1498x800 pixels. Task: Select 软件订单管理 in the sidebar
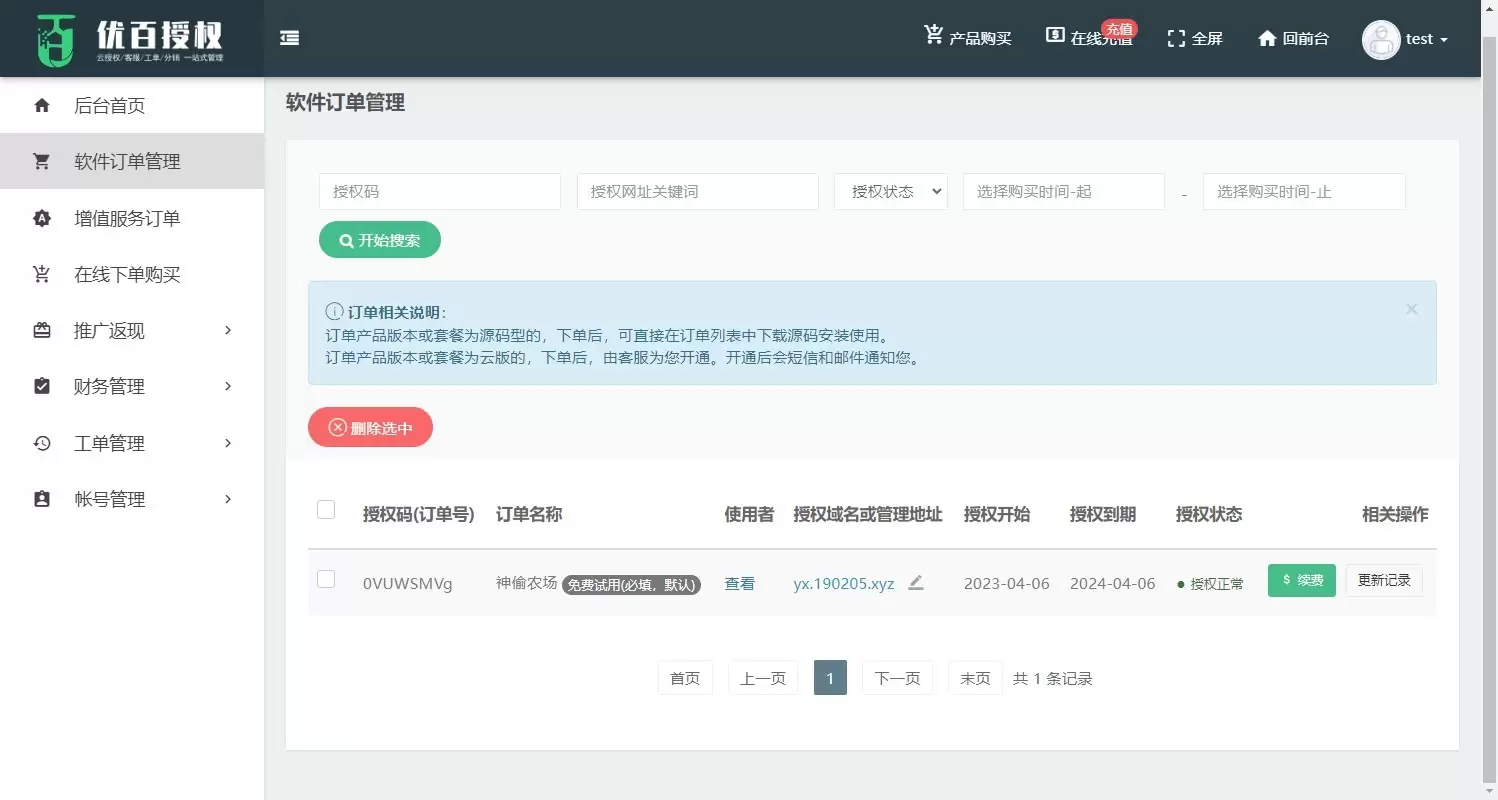tap(132, 161)
